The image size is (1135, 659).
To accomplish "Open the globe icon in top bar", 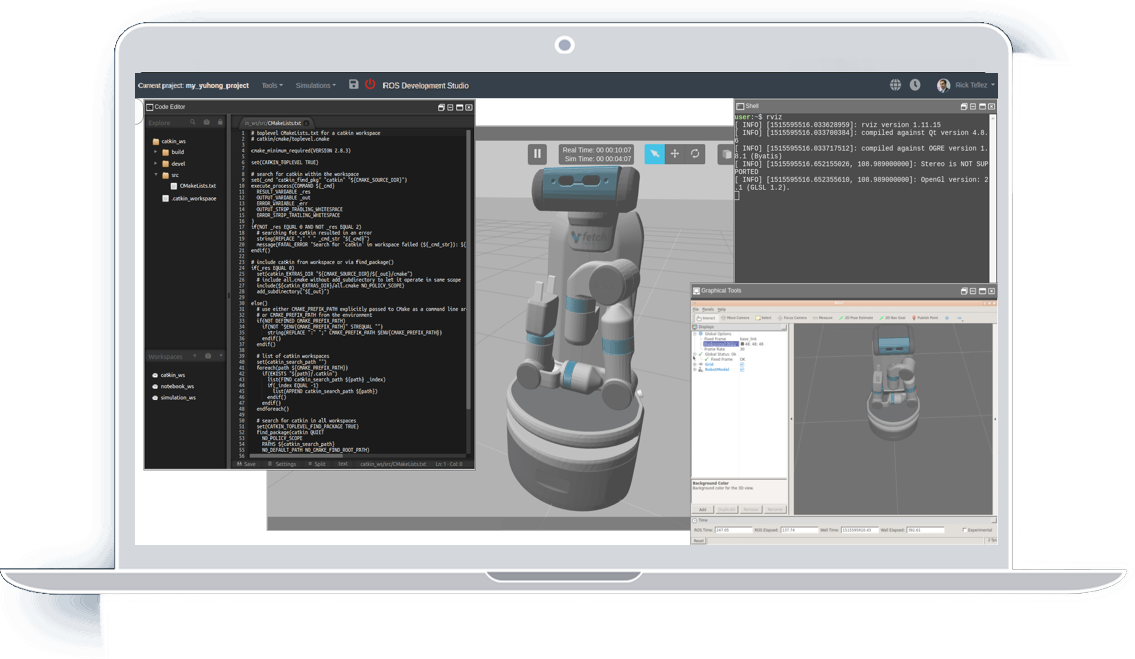I will tap(895, 85).
